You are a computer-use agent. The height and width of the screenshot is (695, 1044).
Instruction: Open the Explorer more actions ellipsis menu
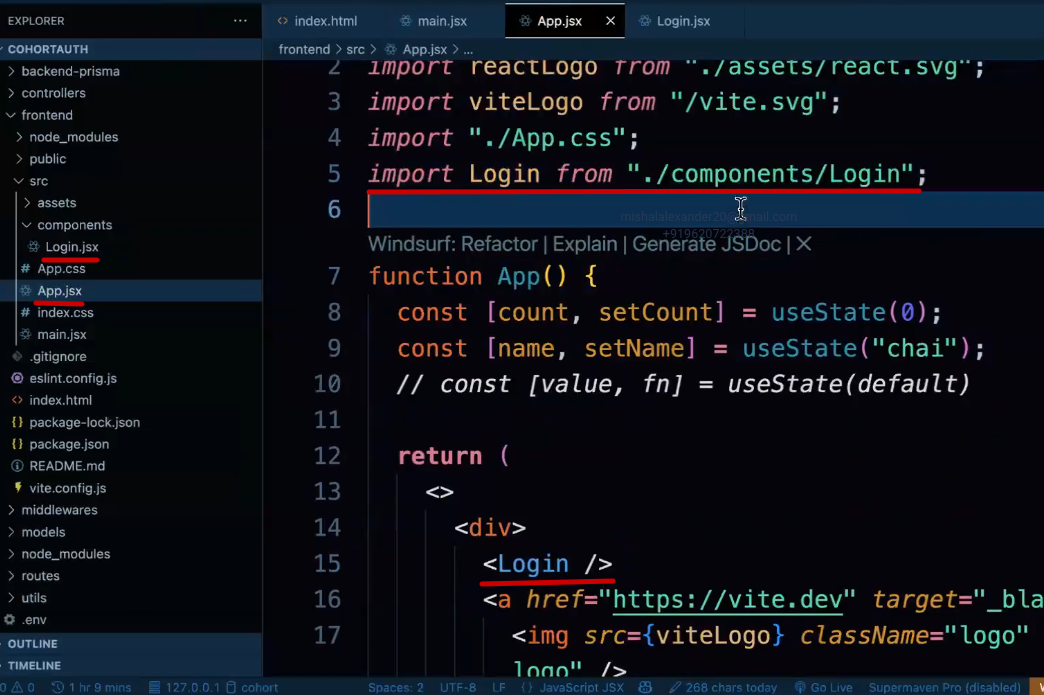(x=240, y=21)
